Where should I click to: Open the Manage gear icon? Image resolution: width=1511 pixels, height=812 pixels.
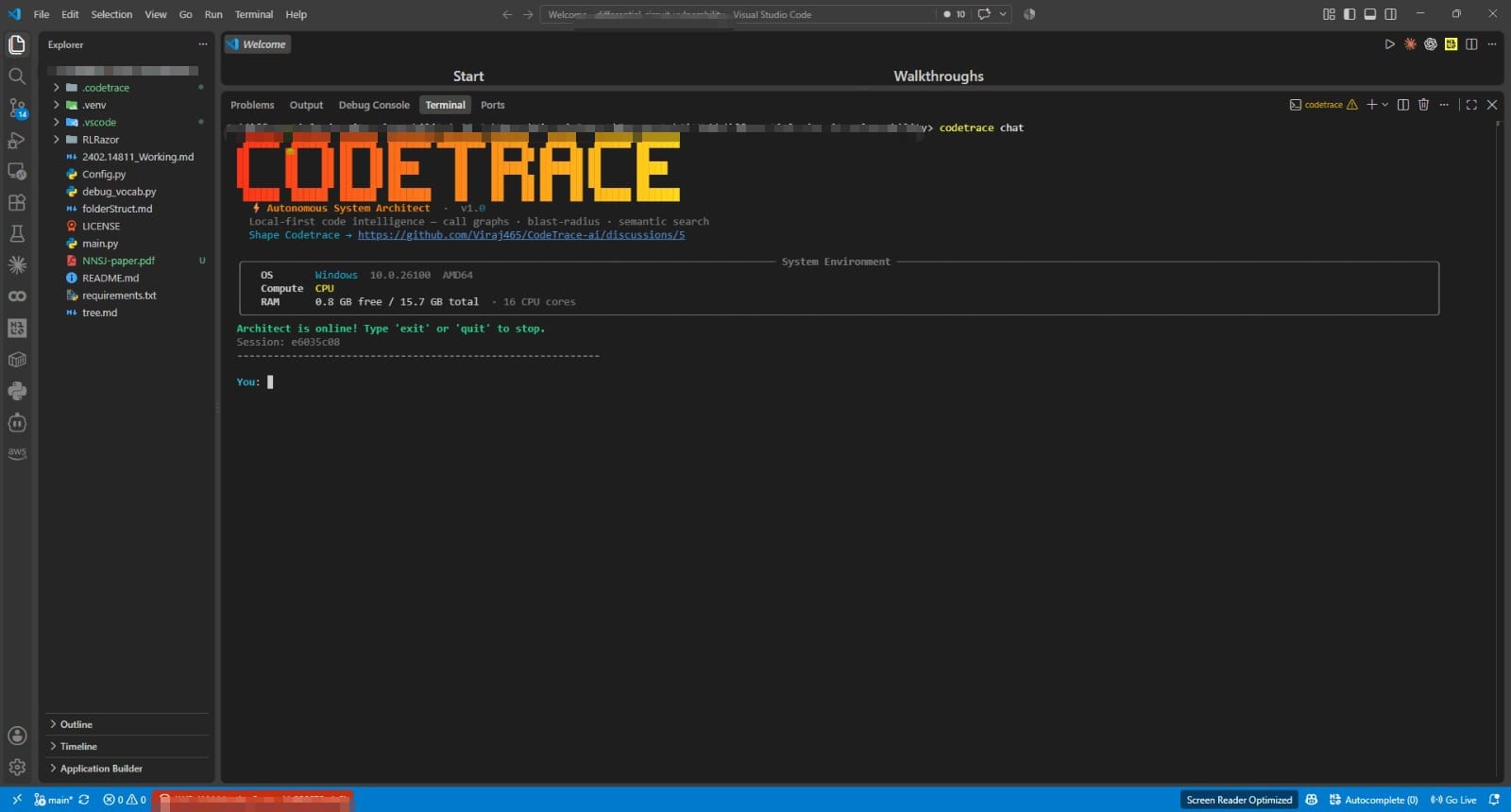click(x=17, y=767)
